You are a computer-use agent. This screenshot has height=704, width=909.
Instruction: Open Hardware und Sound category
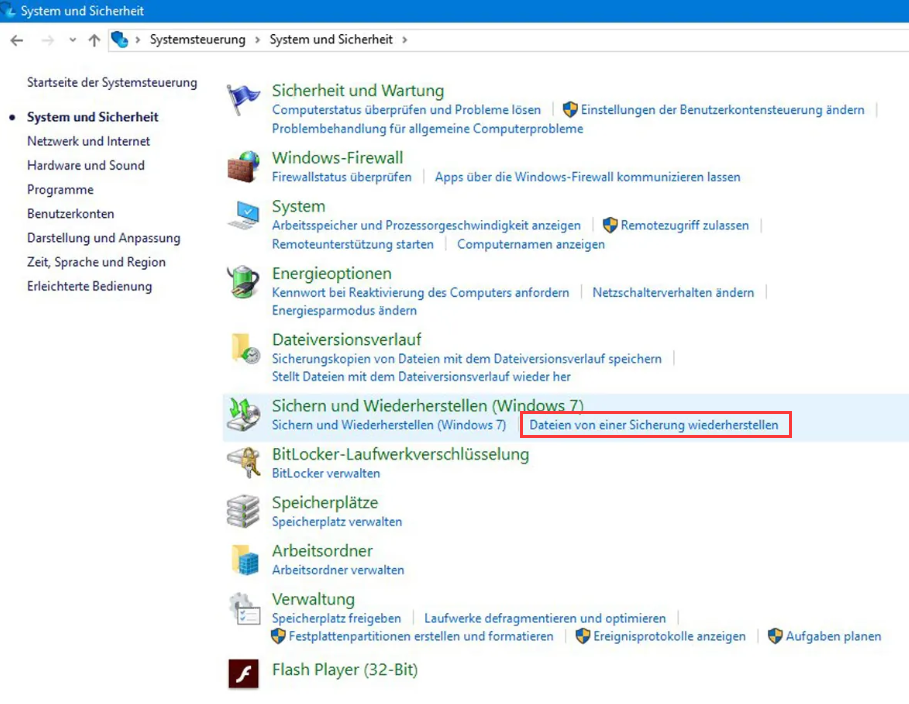coord(85,165)
